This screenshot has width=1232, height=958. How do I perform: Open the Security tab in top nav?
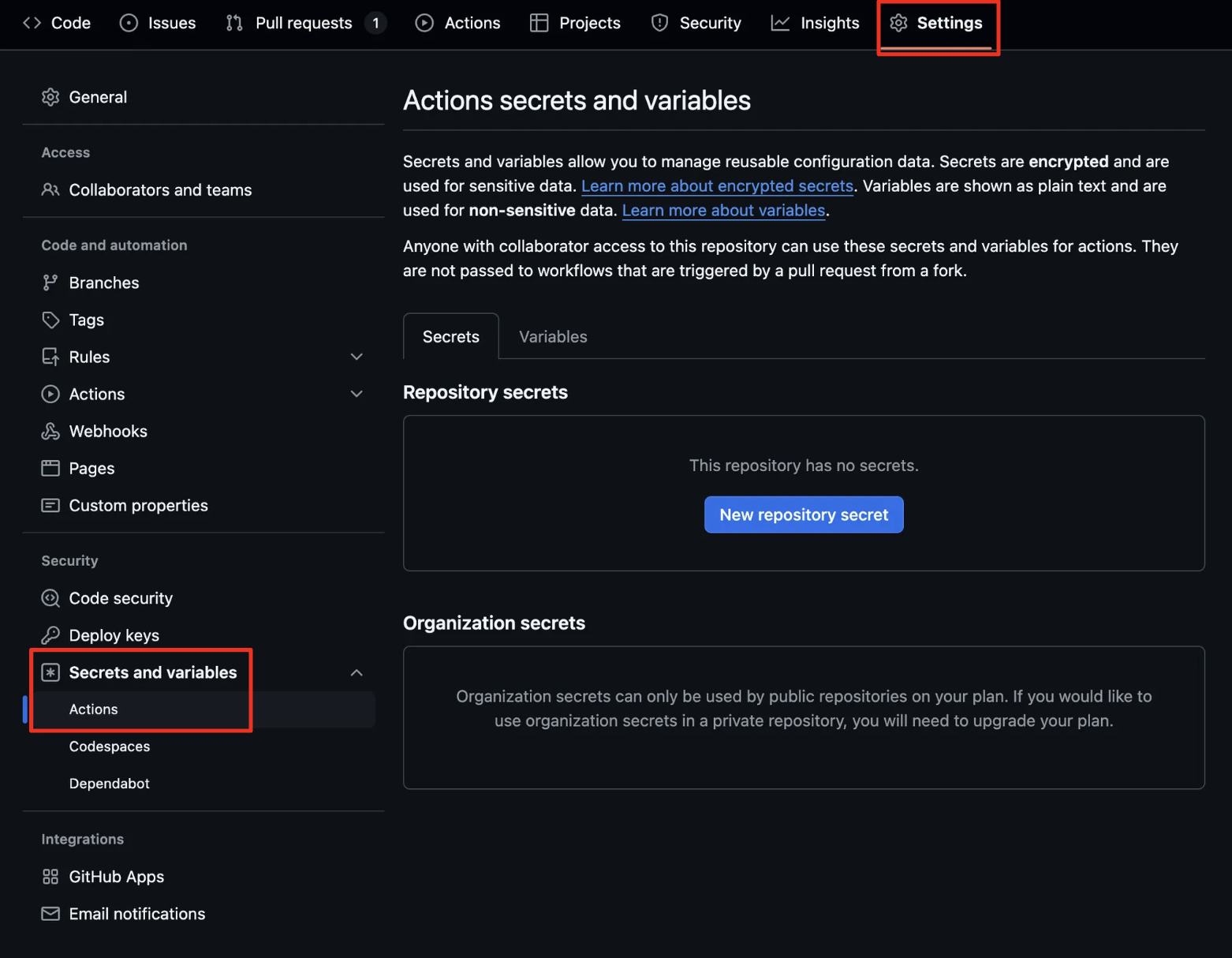click(696, 23)
